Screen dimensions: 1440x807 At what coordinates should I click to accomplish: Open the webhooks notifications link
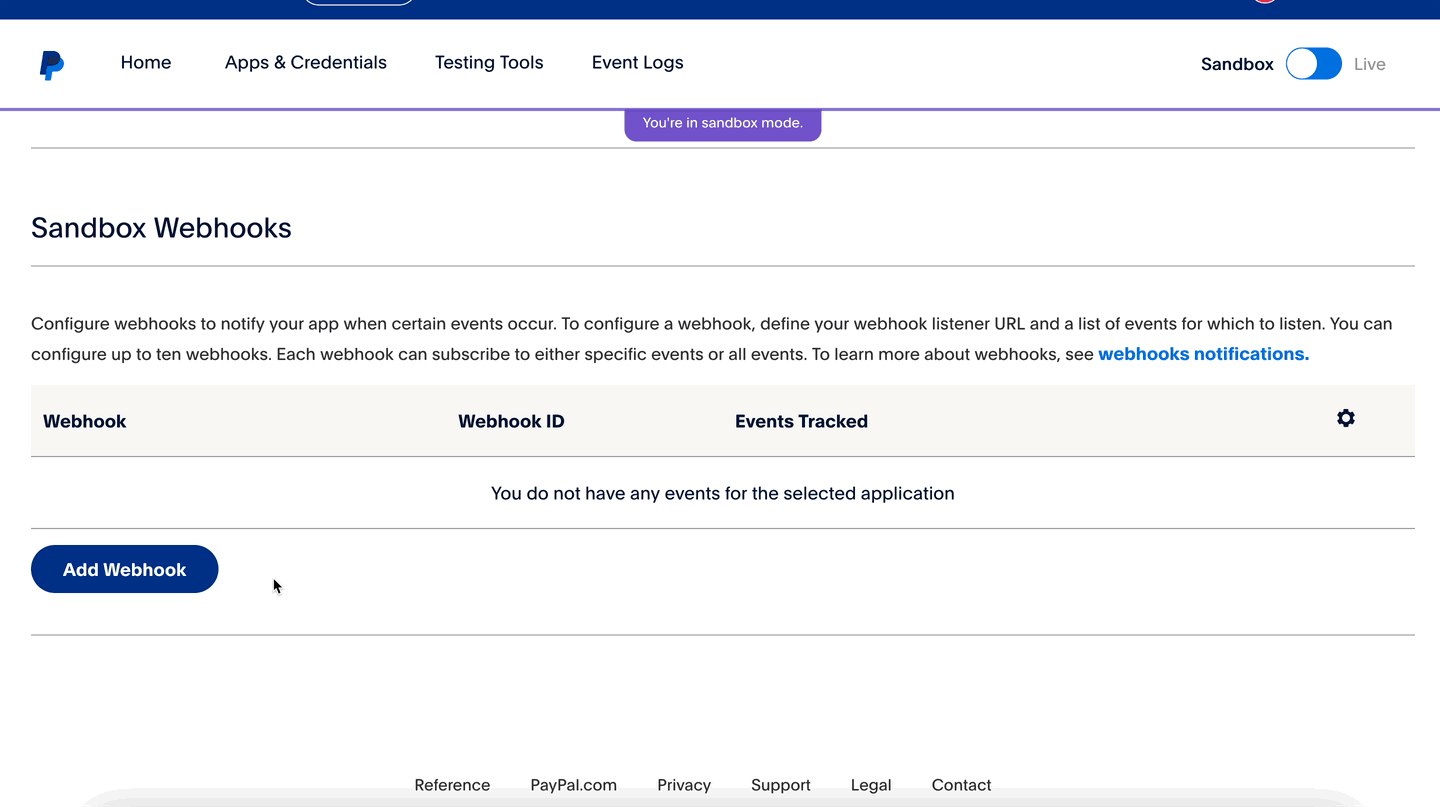[1203, 354]
